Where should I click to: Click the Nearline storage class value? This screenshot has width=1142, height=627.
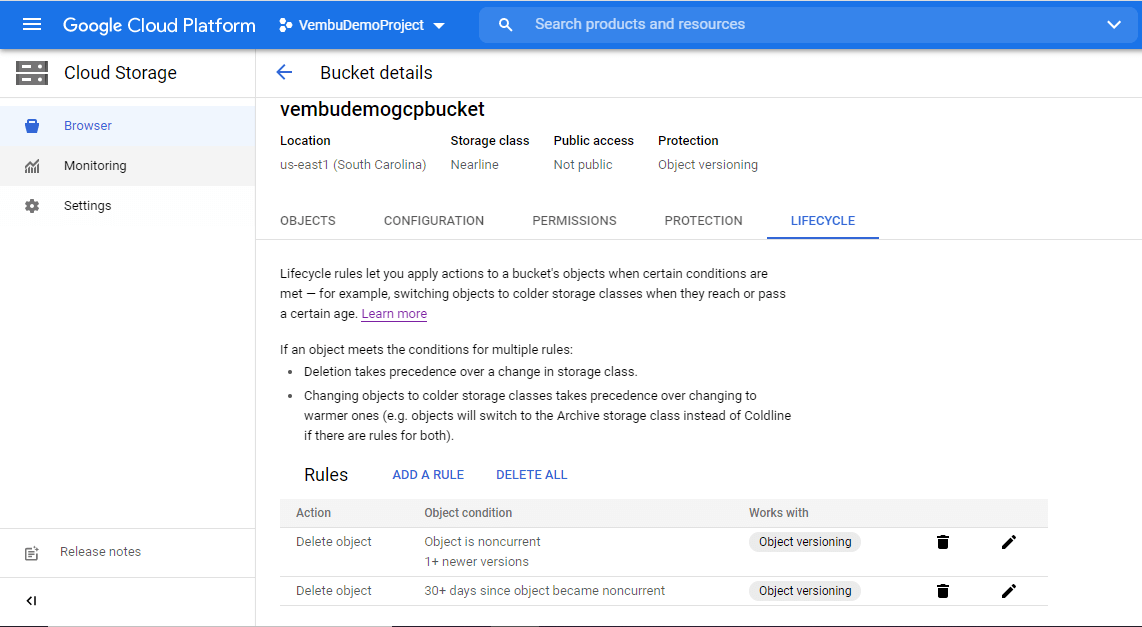[x=475, y=165]
